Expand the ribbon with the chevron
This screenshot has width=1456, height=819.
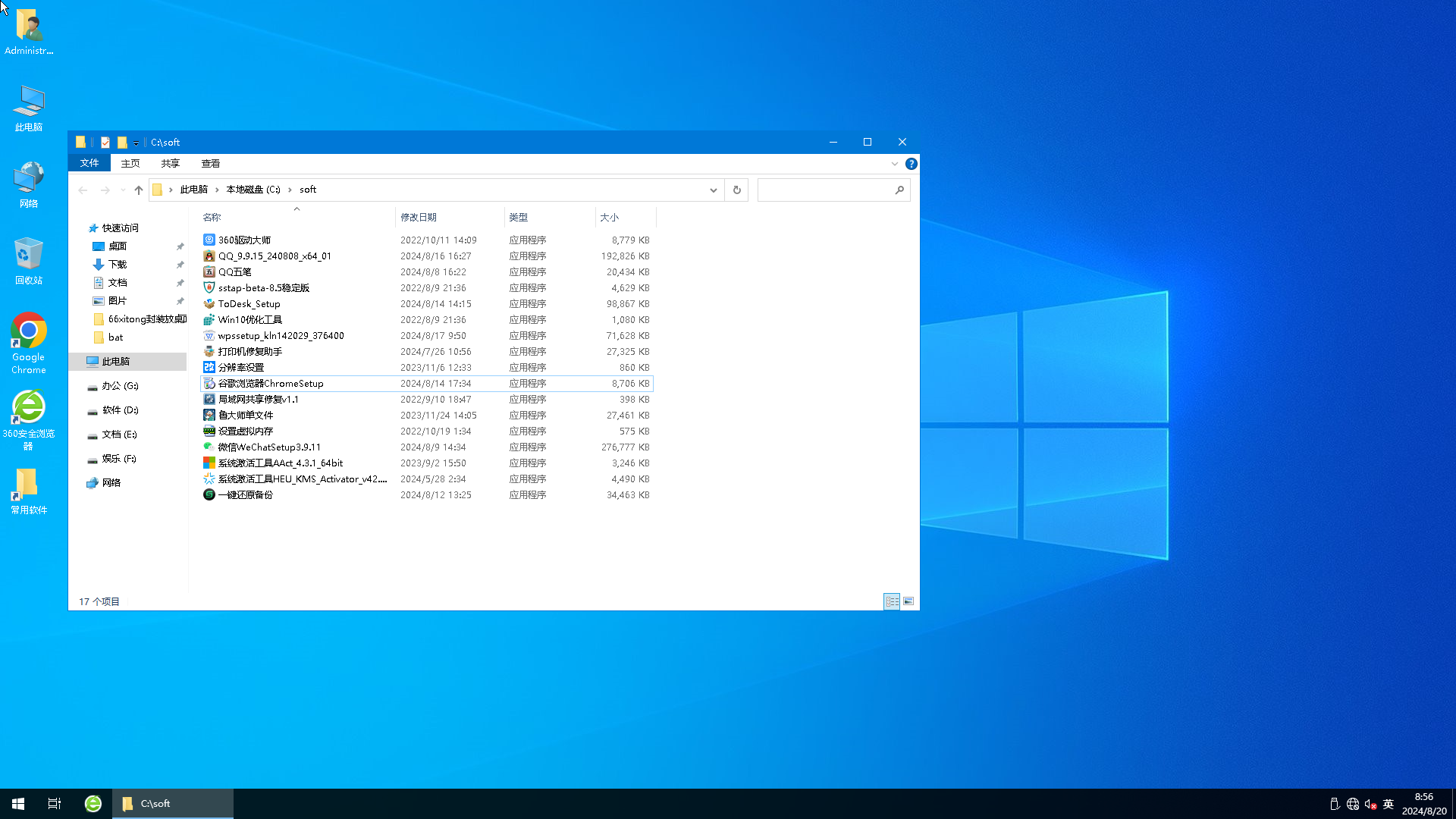[x=895, y=164]
